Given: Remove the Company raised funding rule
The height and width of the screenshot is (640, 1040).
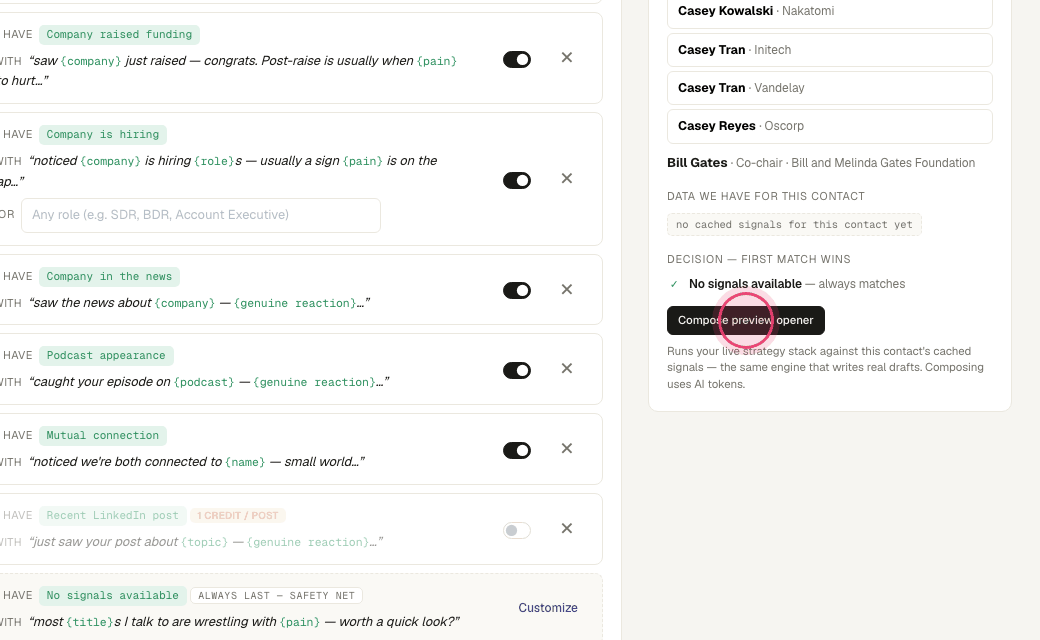Looking at the screenshot, I should tap(566, 58).
